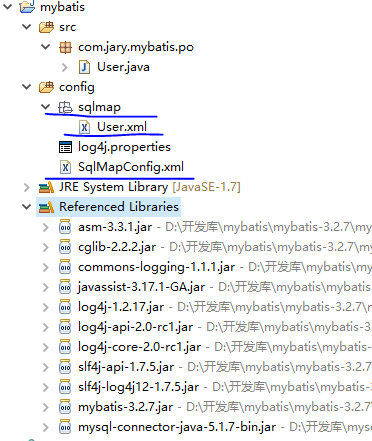The width and height of the screenshot is (372, 441).
Task: Expand the mybatis-3.2.7.jar node
Action: [46, 407]
